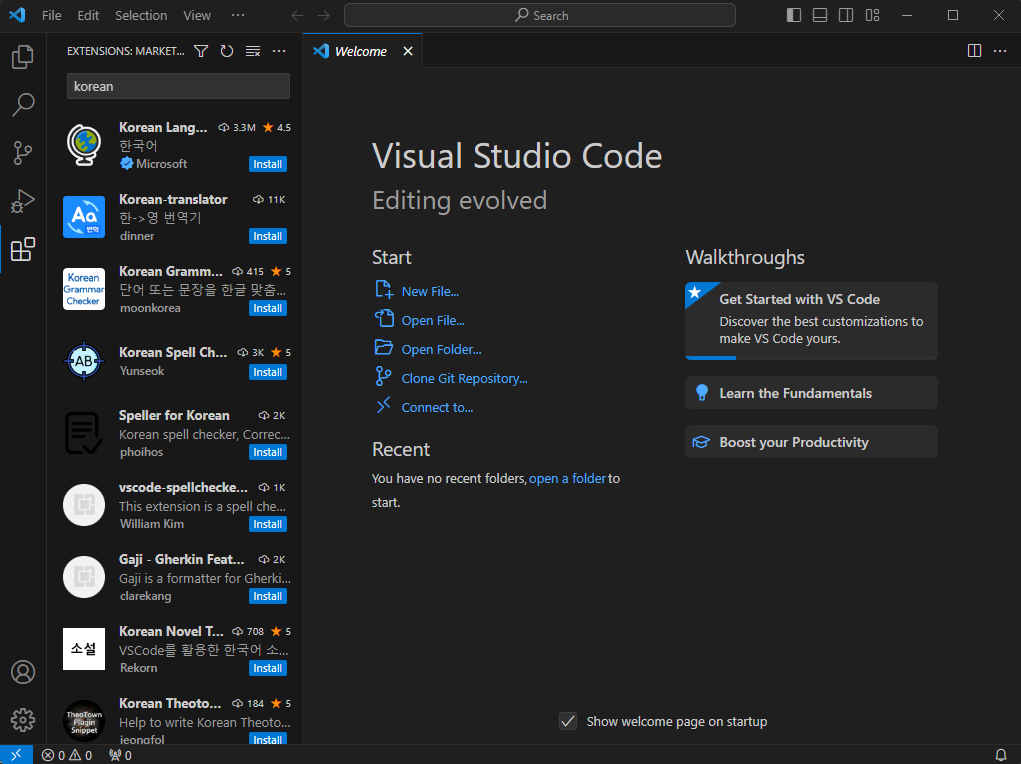The image size is (1021, 764).
Task: Open the File menu
Action: point(51,15)
